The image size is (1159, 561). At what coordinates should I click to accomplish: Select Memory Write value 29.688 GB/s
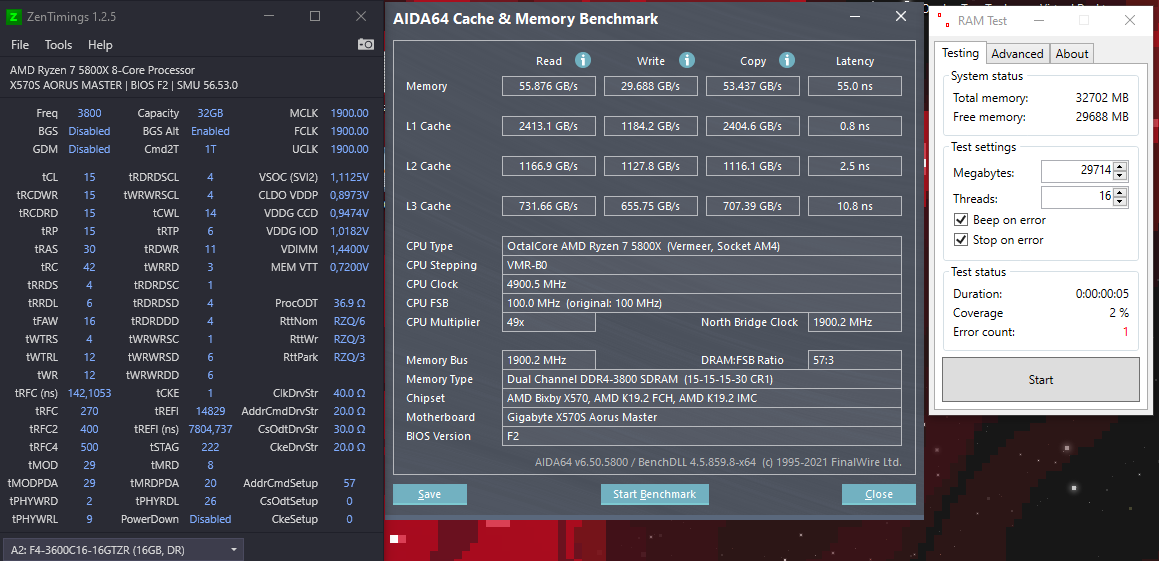[x=651, y=86]
